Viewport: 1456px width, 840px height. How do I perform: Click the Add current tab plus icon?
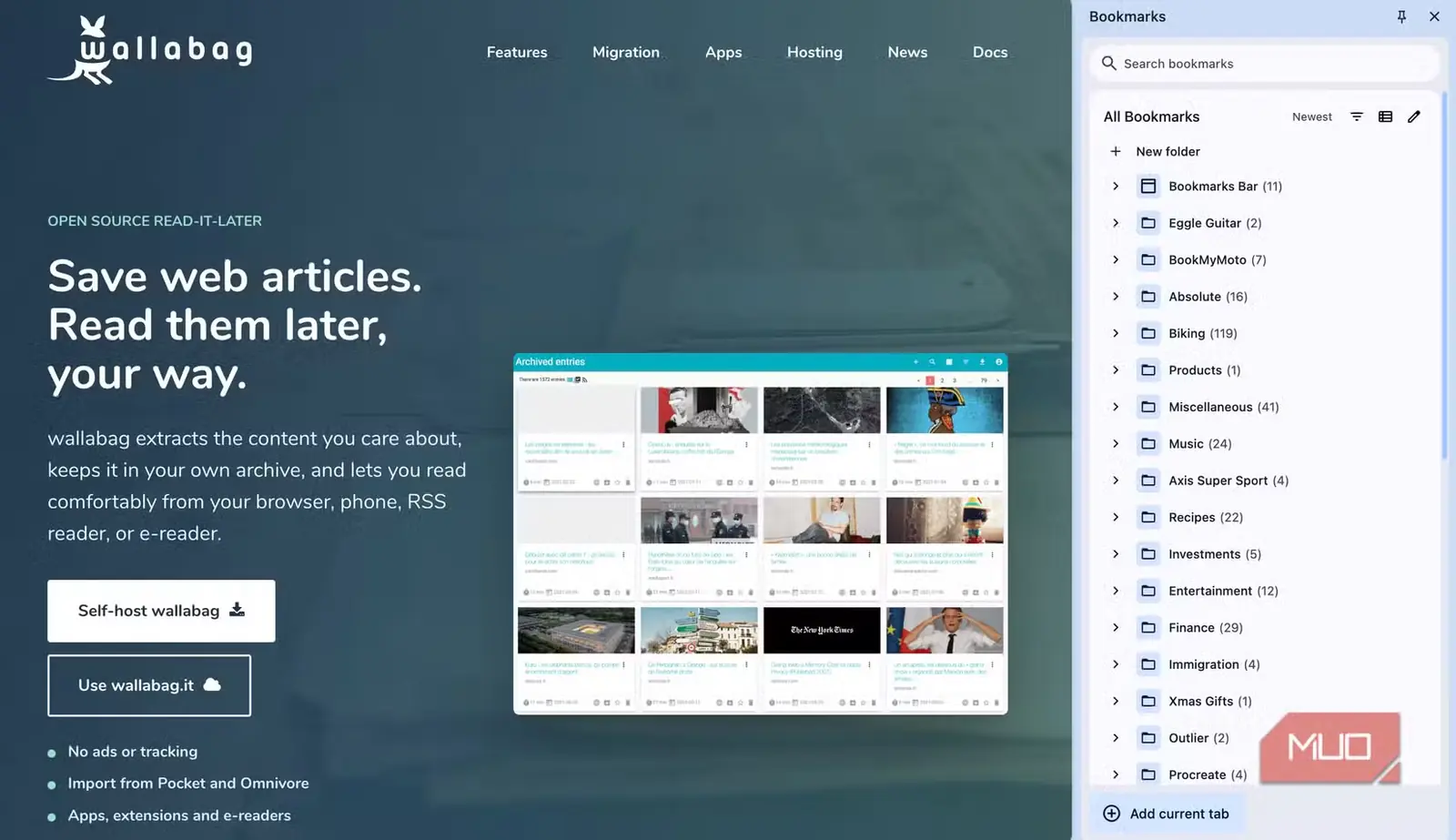tap(1111, 814)
